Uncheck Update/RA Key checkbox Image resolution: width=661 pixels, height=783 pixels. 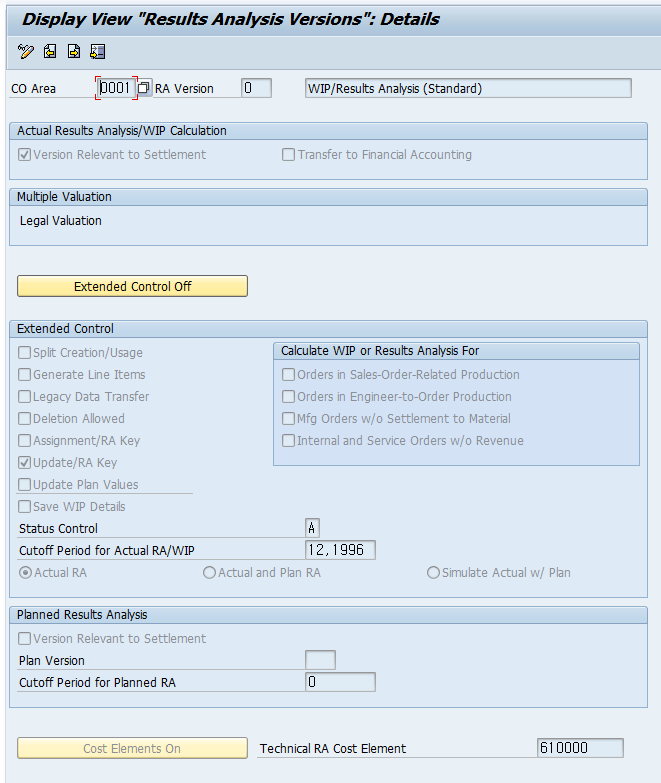24,462
